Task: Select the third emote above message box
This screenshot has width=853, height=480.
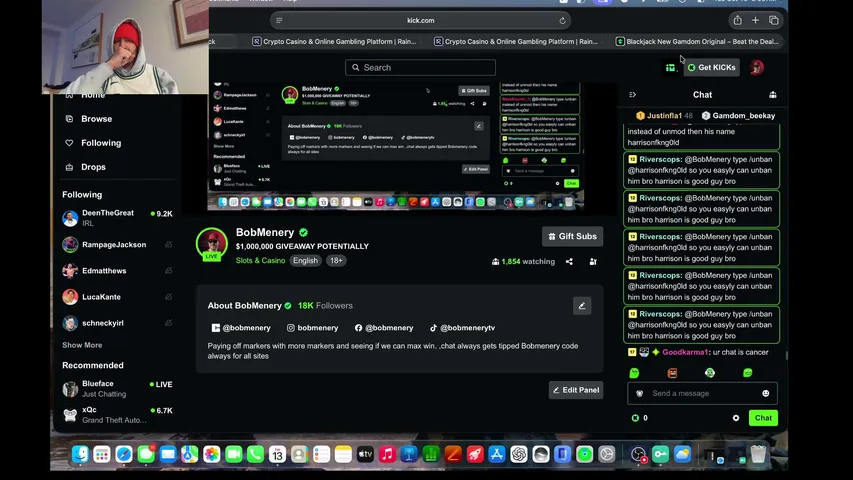Action: [710, 373]
